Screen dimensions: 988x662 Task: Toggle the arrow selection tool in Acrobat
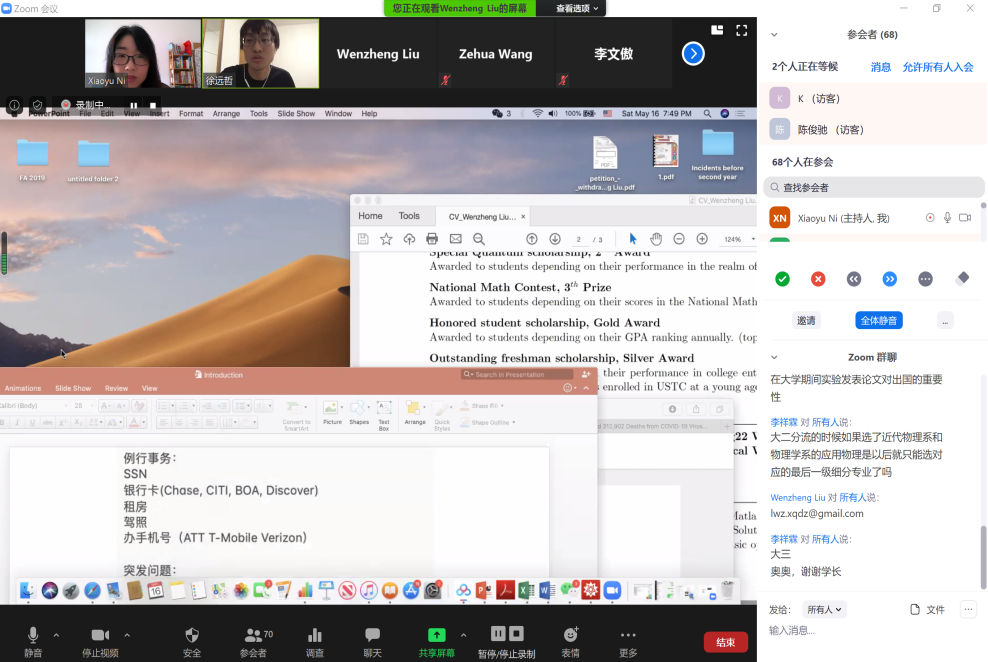point(633,239)
